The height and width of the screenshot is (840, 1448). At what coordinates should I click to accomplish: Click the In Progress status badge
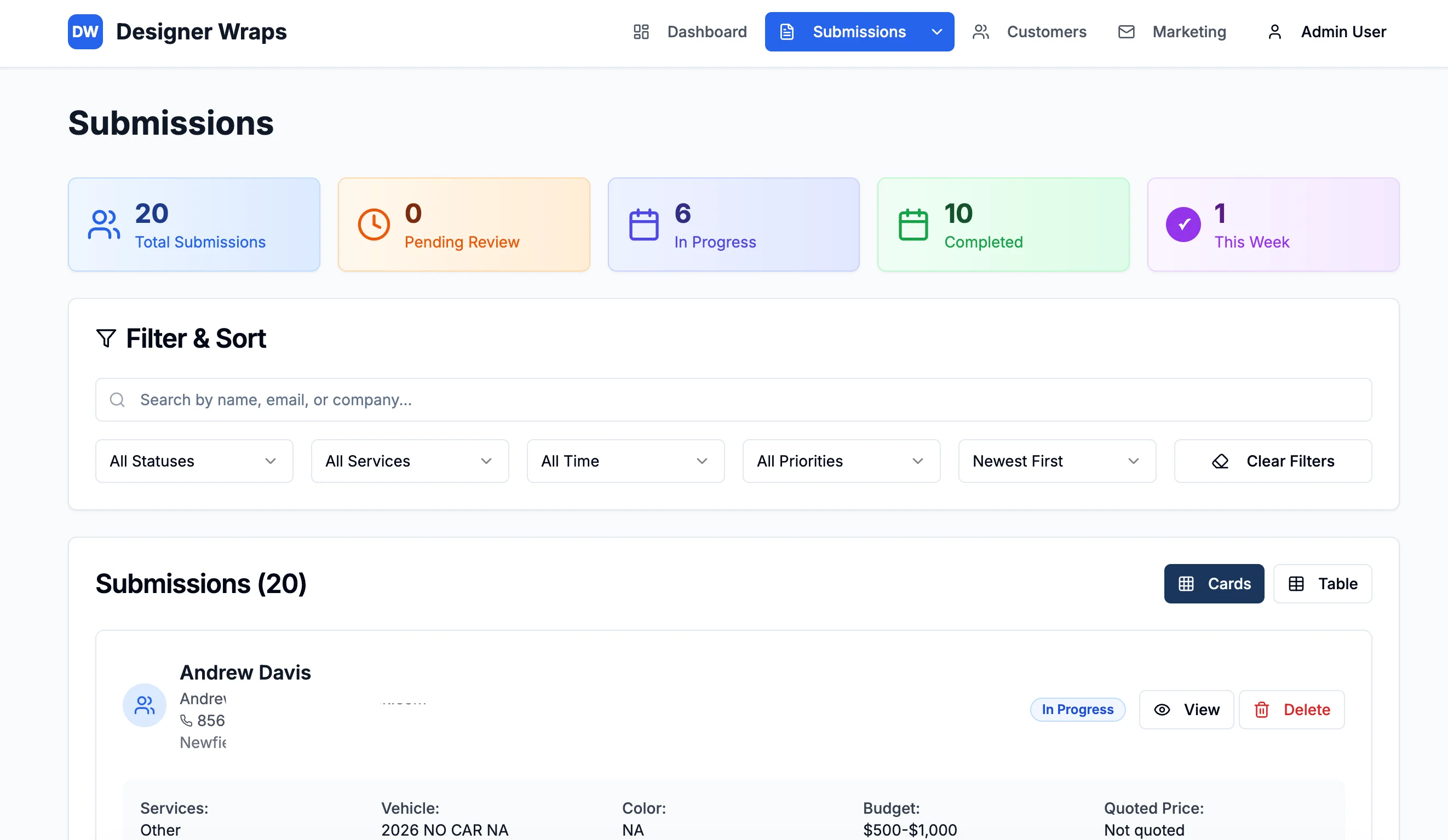(x=1077, y=710)
